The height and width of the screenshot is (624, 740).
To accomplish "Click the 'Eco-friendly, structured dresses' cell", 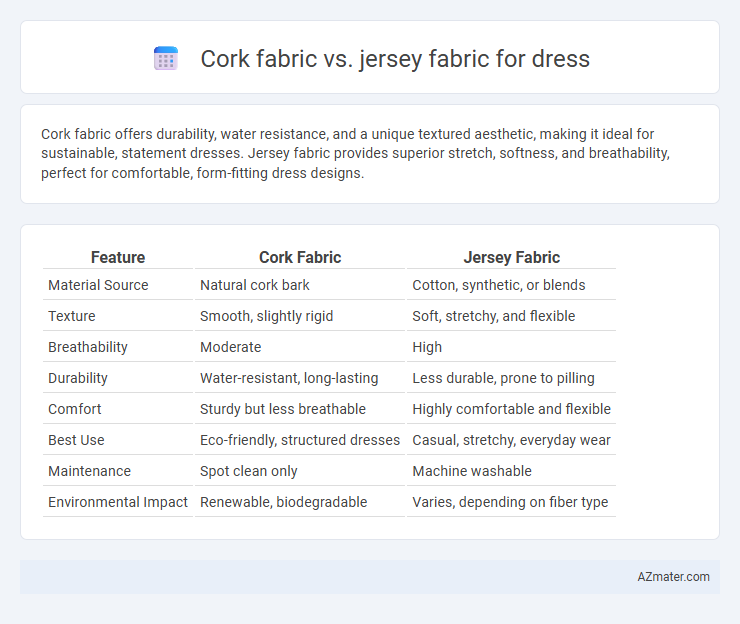I will pos(300,440).
